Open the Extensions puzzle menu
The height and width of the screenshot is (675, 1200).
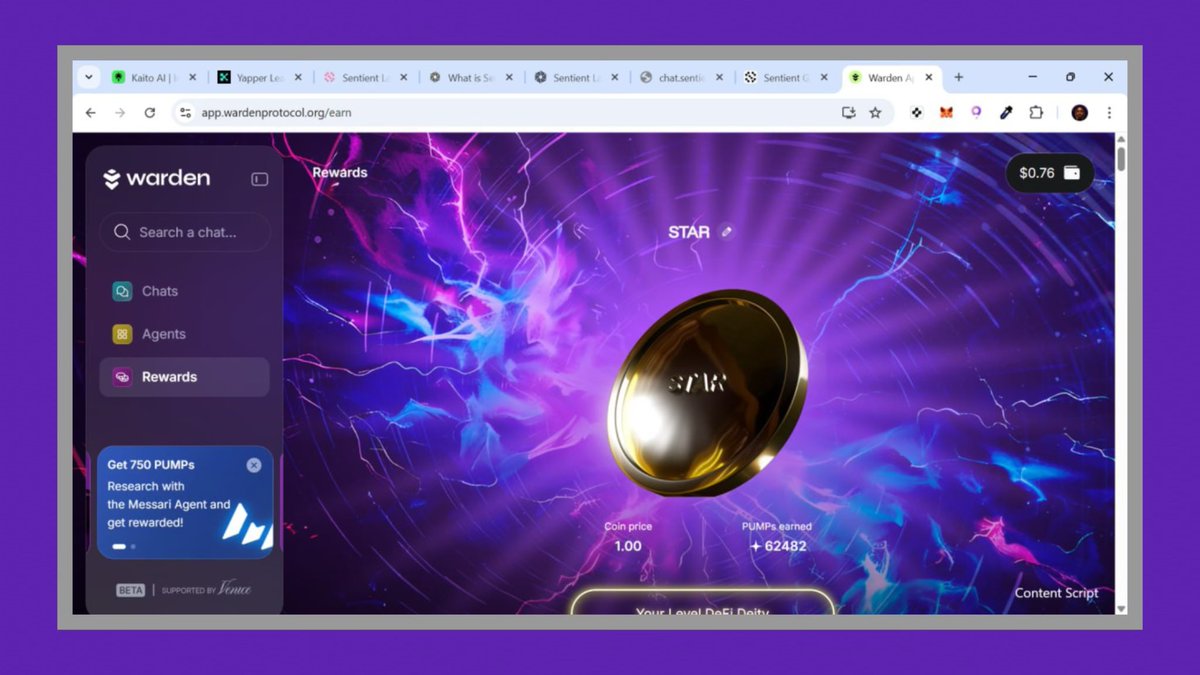pyautogui.click(x=1036, y=113)
